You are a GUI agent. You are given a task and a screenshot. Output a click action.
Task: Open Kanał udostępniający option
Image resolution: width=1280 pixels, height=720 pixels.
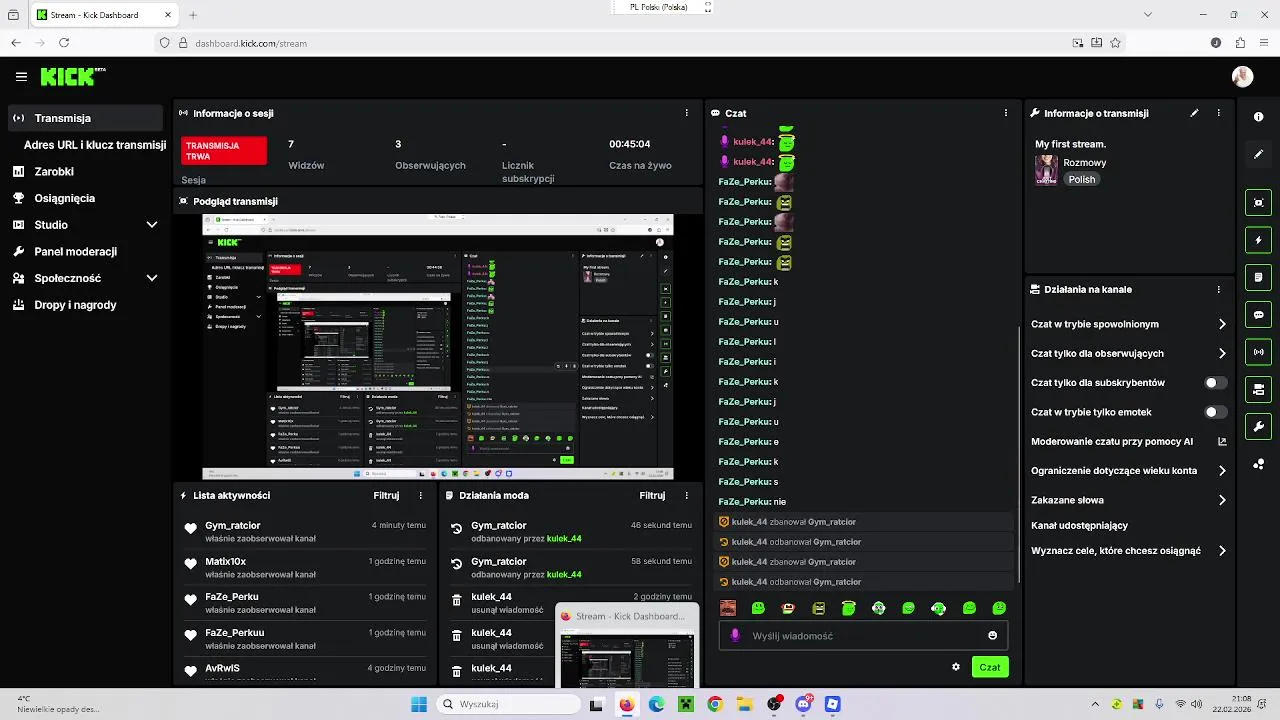[x=1079, y=525]
